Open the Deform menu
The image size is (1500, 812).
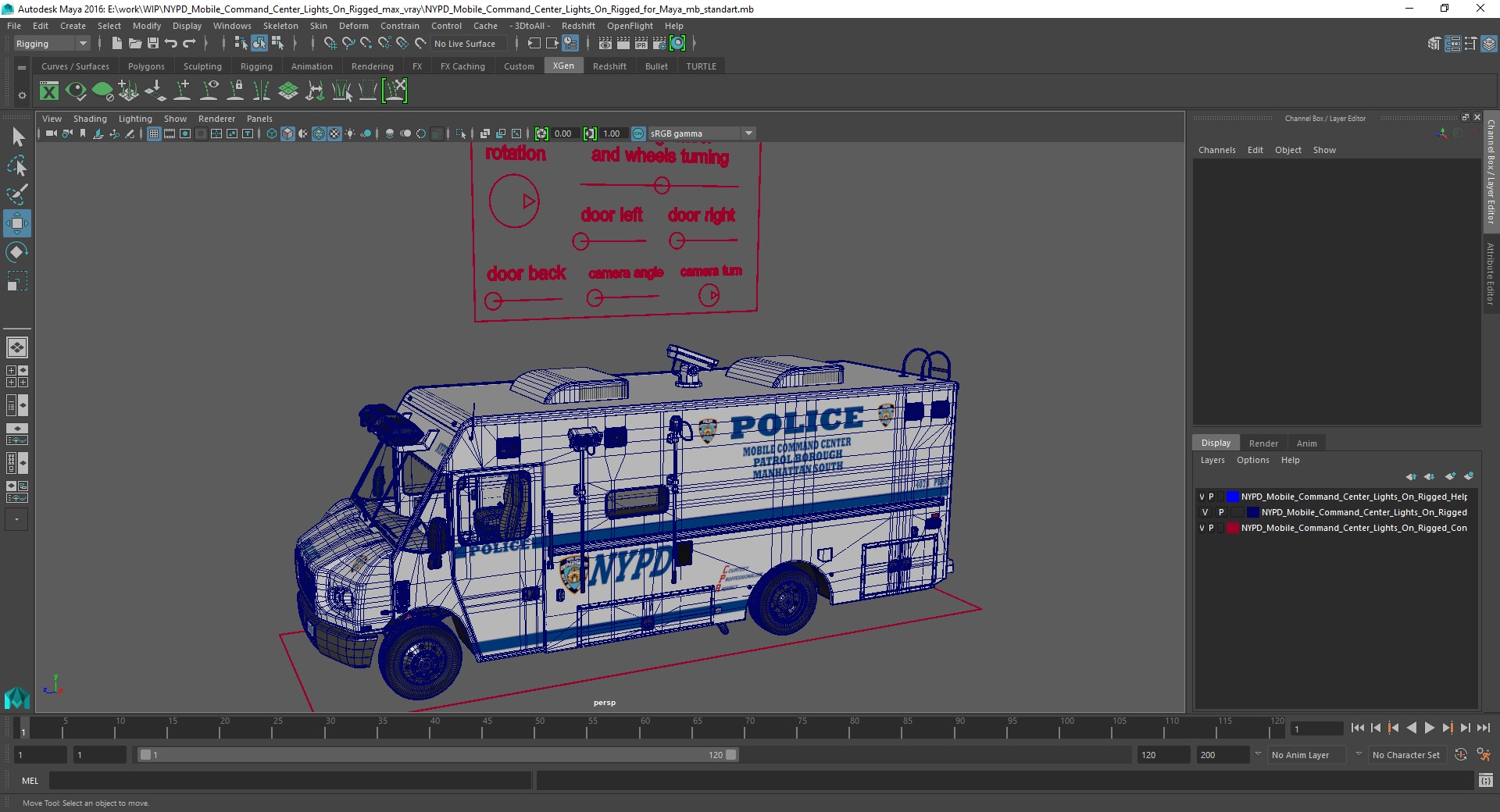[x=353, y=26]
